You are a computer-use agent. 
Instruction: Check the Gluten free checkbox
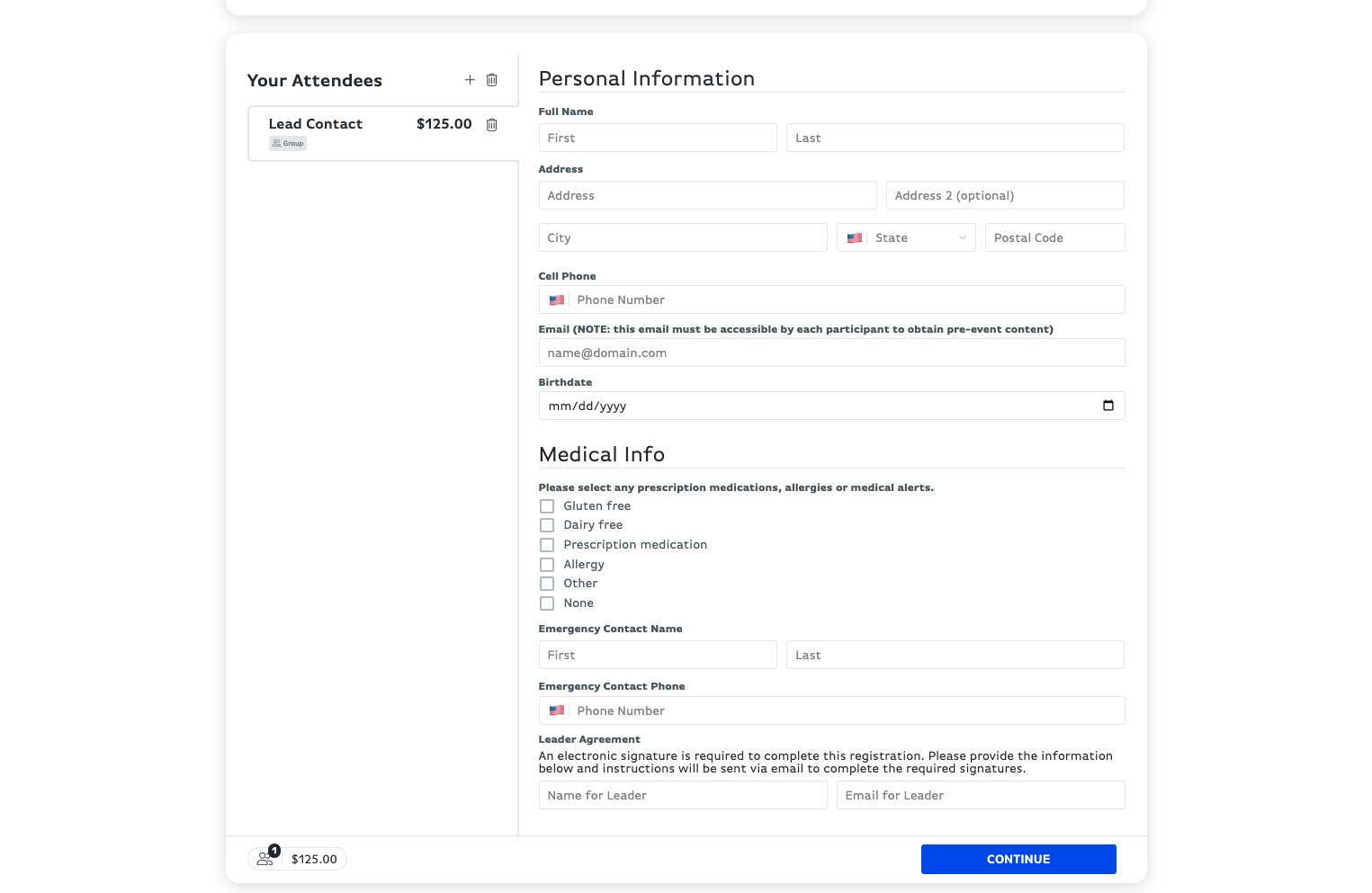(547, 506)
